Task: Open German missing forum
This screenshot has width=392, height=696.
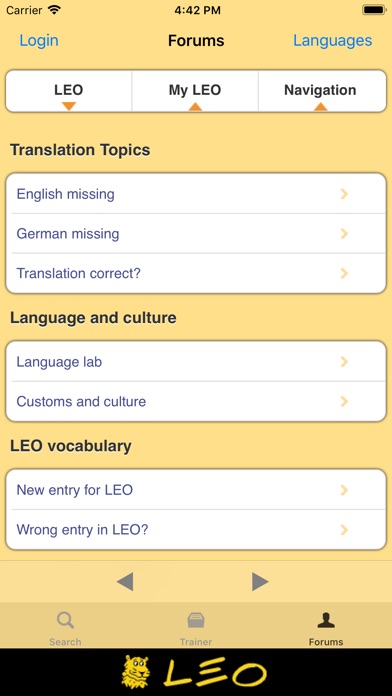Action: [196, 233]
